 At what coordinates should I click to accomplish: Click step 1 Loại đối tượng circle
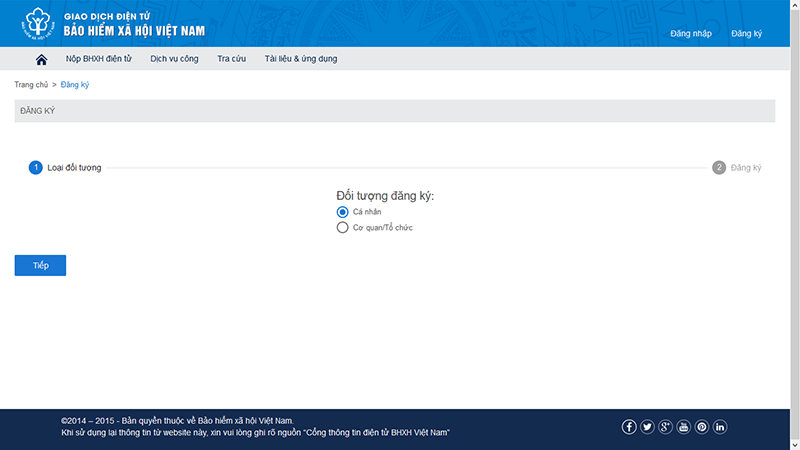point(36,167)
